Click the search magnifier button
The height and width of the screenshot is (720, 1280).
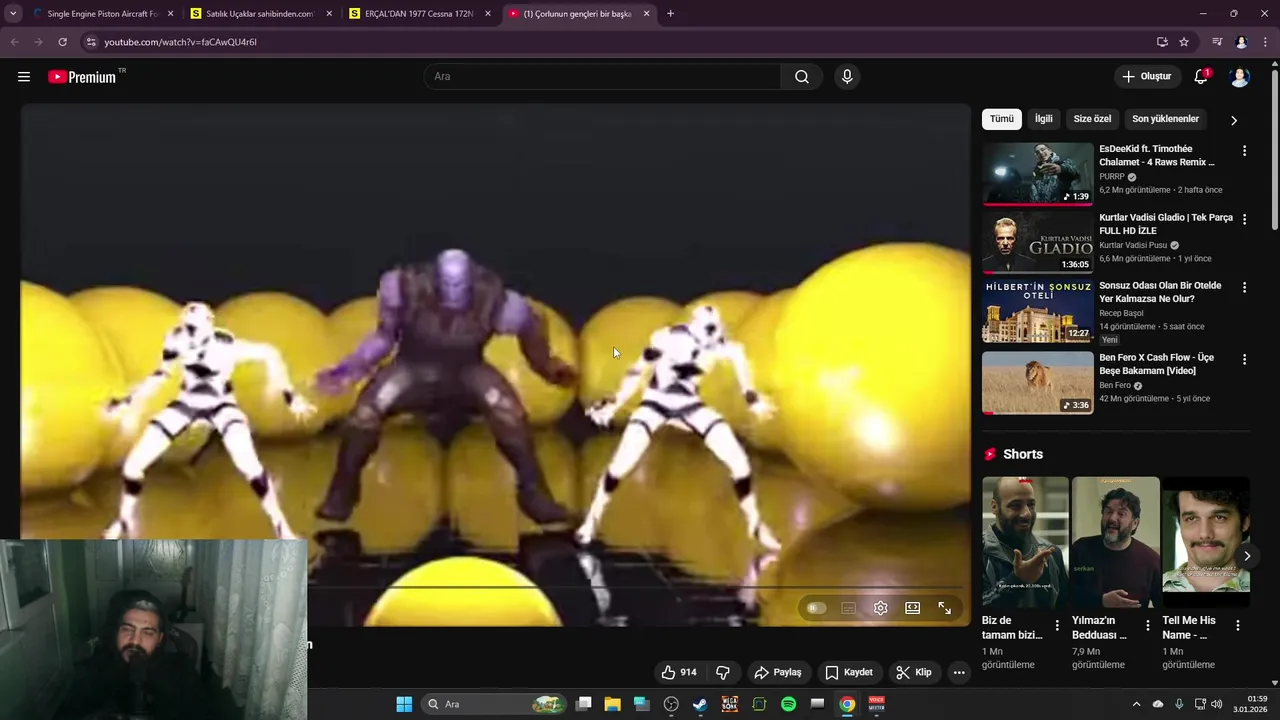[x=801, y=77]
